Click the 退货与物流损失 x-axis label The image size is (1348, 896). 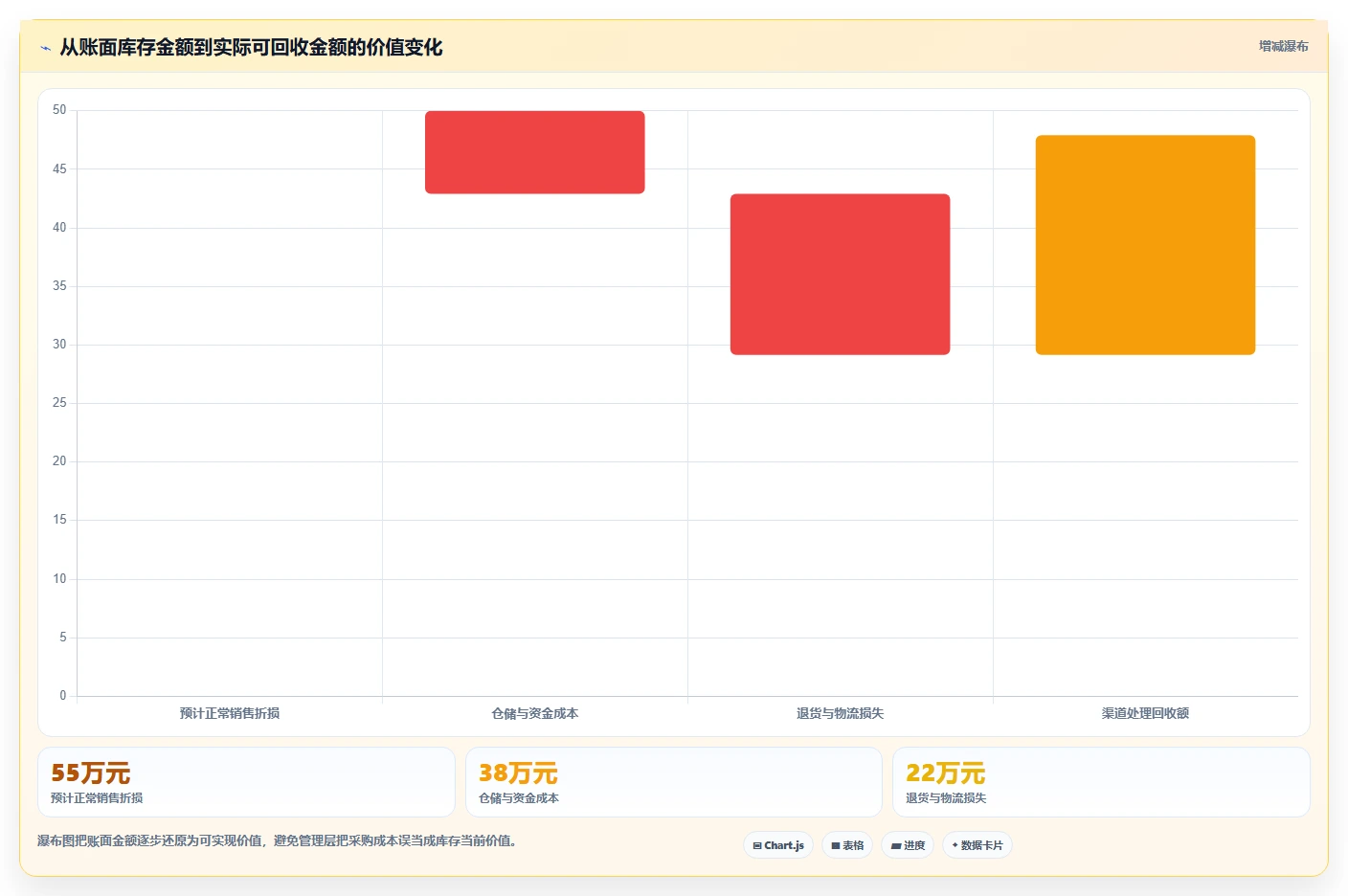coord(841,713)
